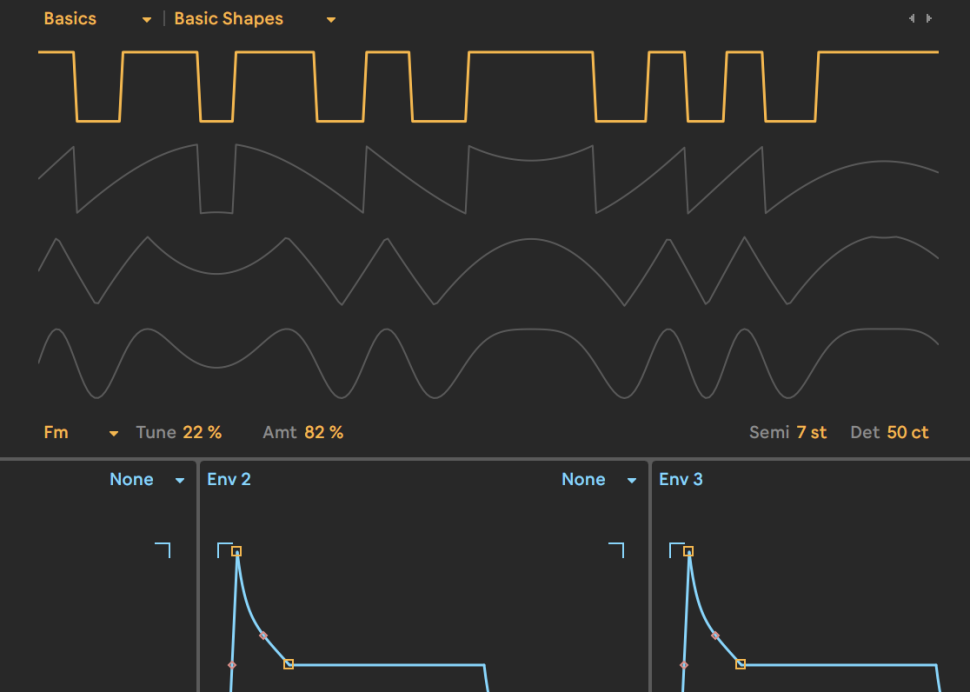The width and height of the screenshot is (970, 692).
Task: Select Env 3 sustain breakpoint square handle
Action: coord(740,664)
